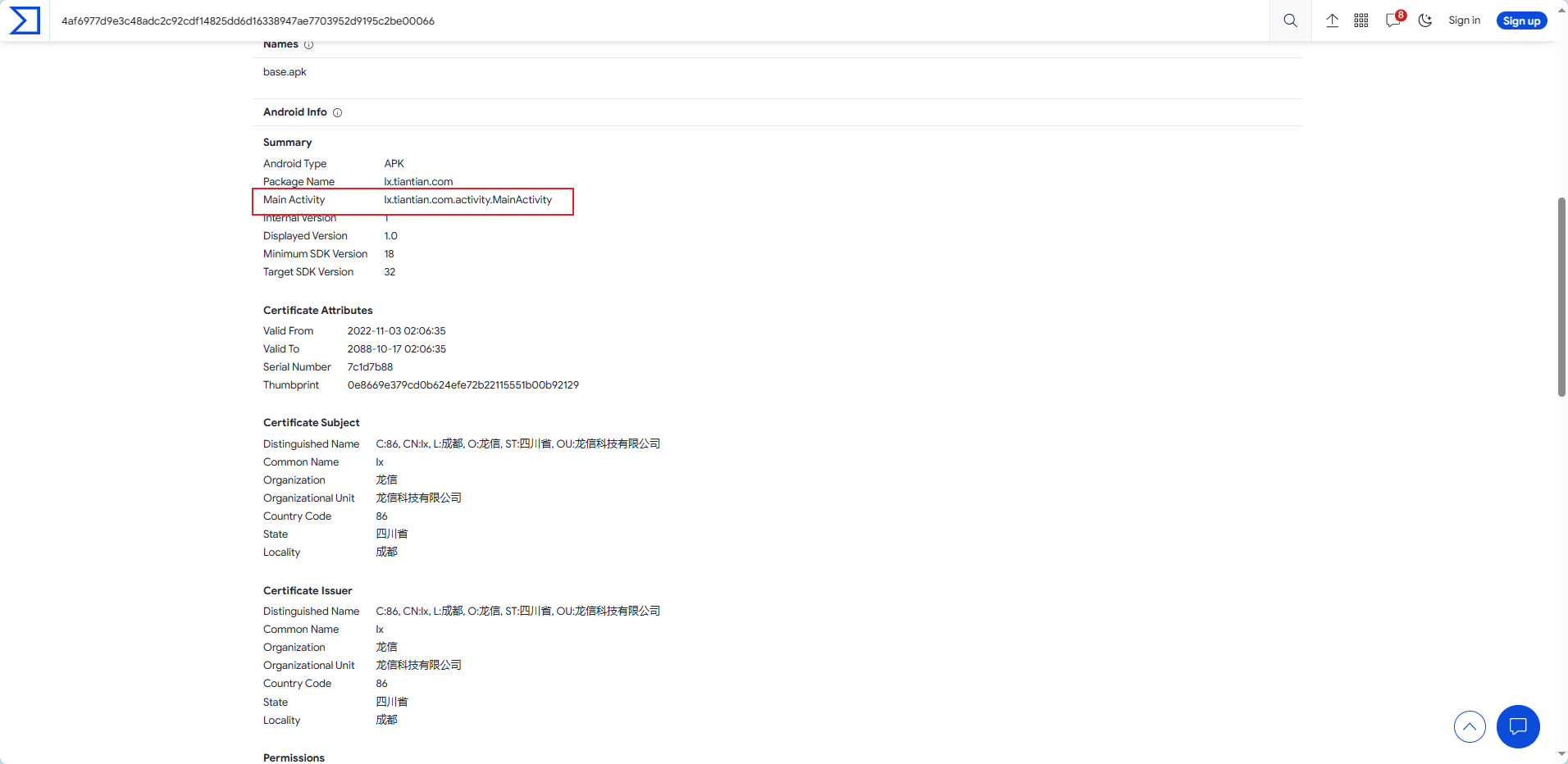1568x764 pixels.
Task: Click the vertical scrollbar thumb
Action: coord(1561,297)
